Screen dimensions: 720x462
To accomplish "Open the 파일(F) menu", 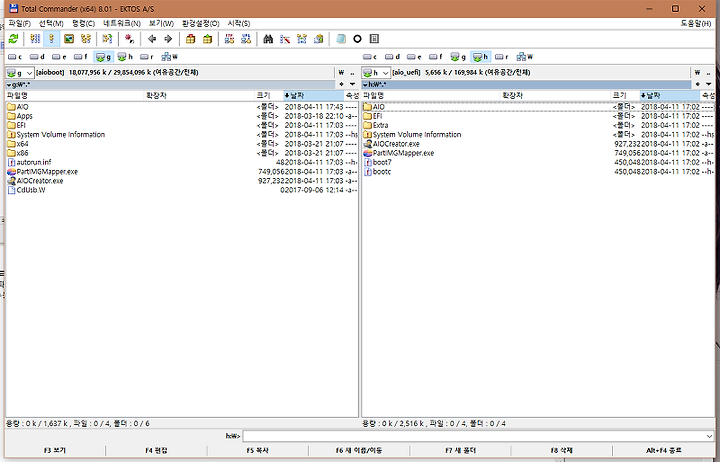I will coord(19,23).
